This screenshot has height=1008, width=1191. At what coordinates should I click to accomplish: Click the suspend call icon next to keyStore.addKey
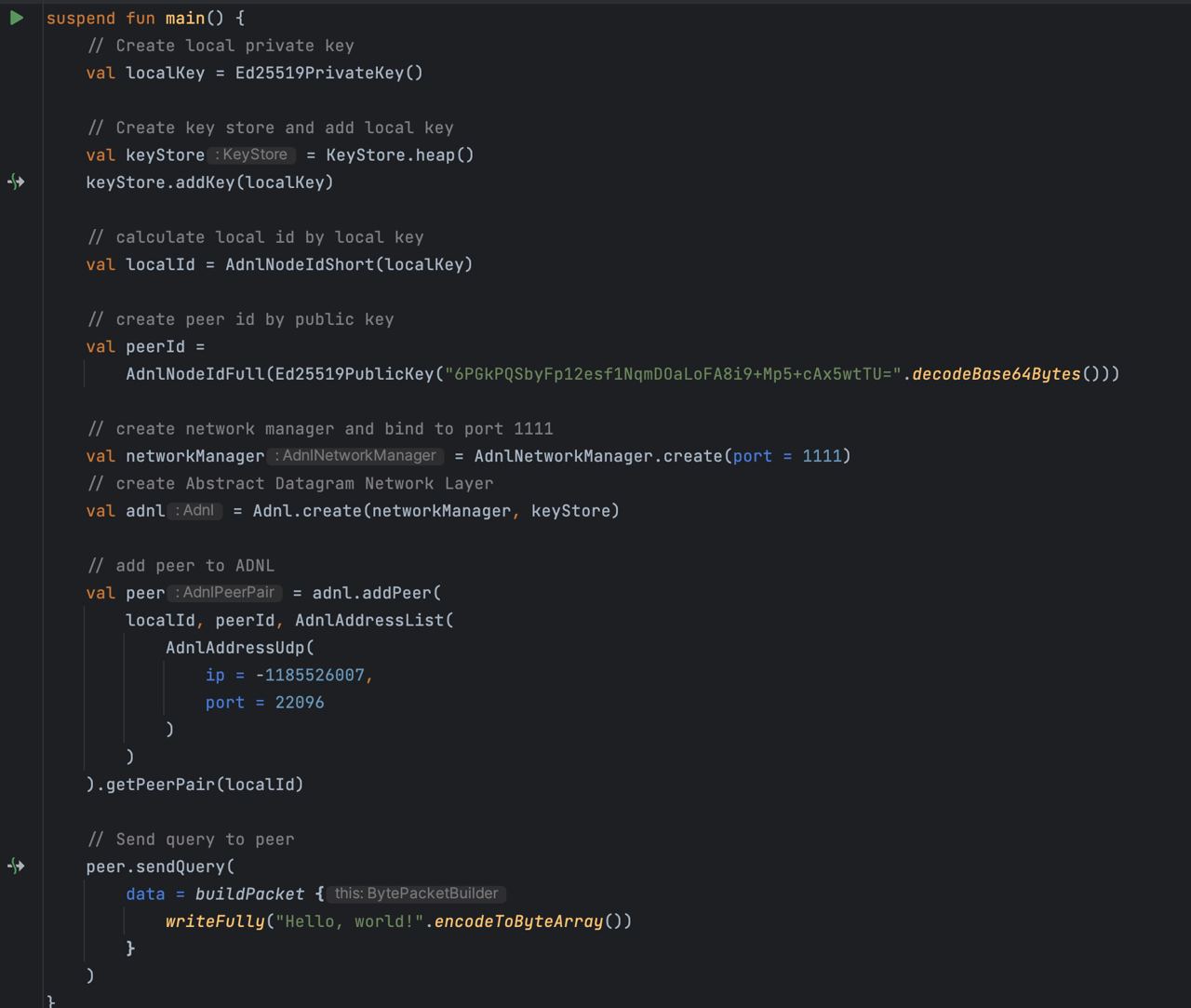point(16,182)
